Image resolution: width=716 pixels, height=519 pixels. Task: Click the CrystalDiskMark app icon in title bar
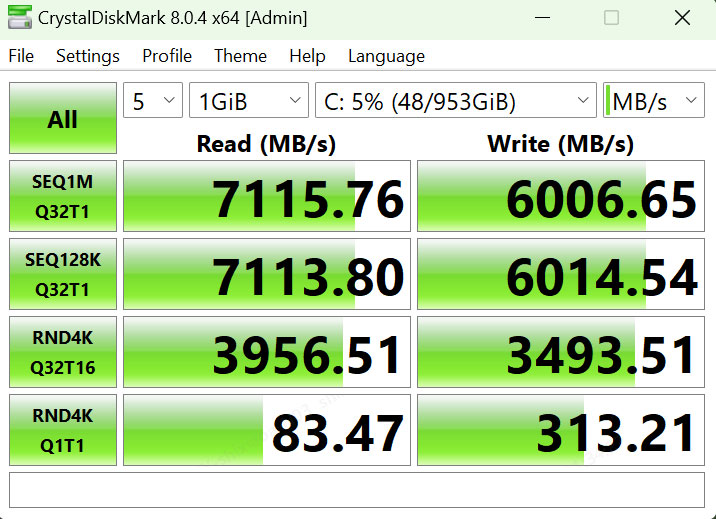click(x=20, y=18)
